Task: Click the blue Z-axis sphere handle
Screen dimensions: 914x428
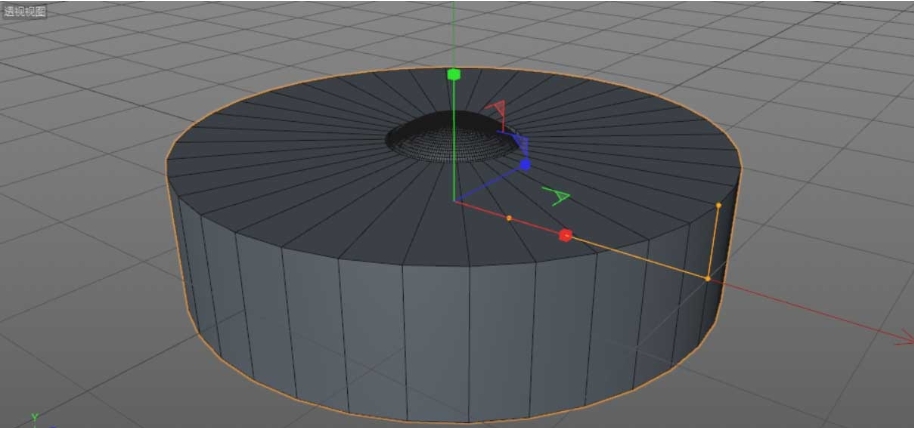Action: click(x=524, y=165)
